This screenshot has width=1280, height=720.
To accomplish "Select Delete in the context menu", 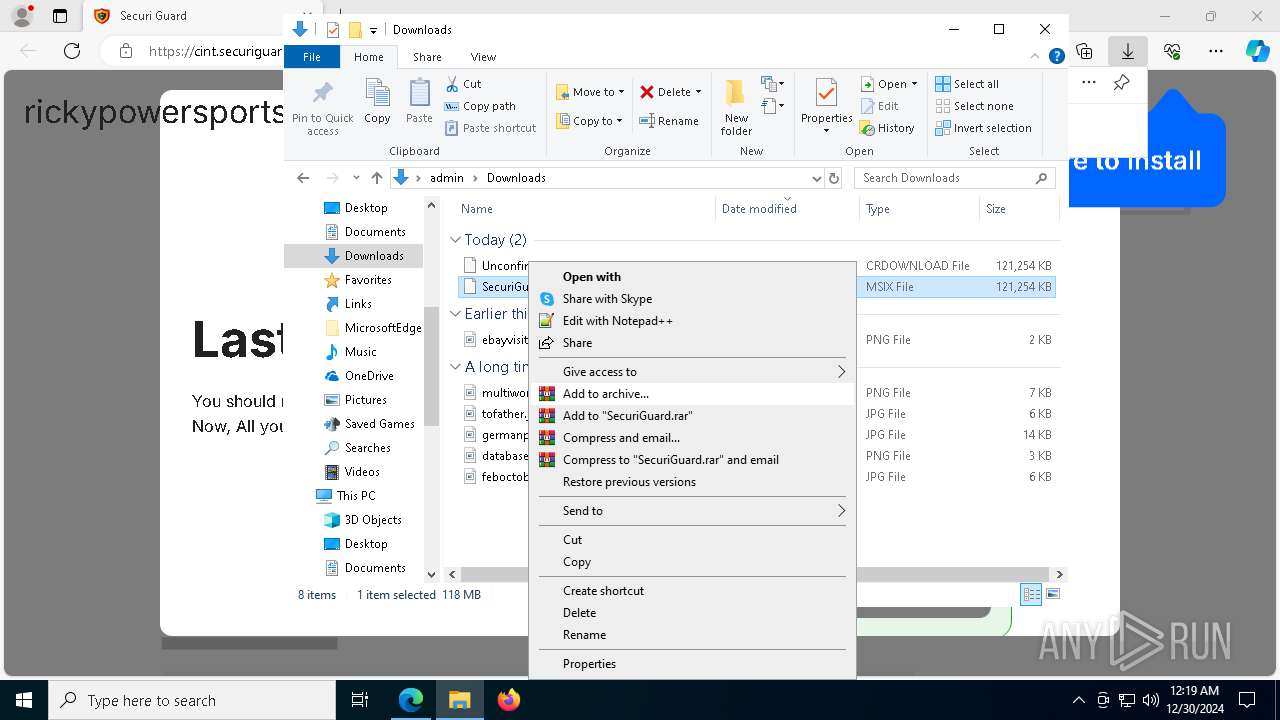I will point(692,613).
